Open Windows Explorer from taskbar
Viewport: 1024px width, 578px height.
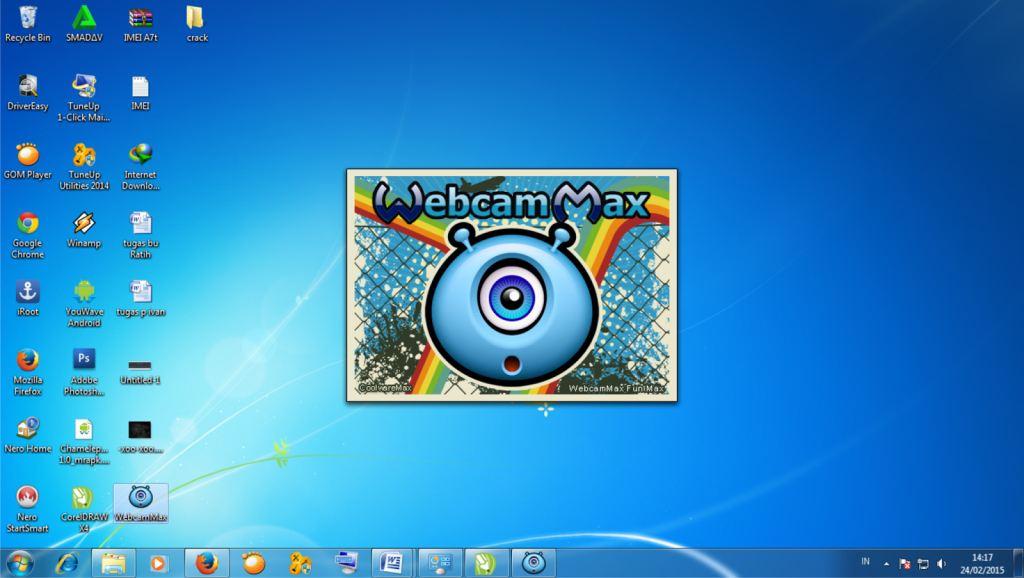click(113, 563)
